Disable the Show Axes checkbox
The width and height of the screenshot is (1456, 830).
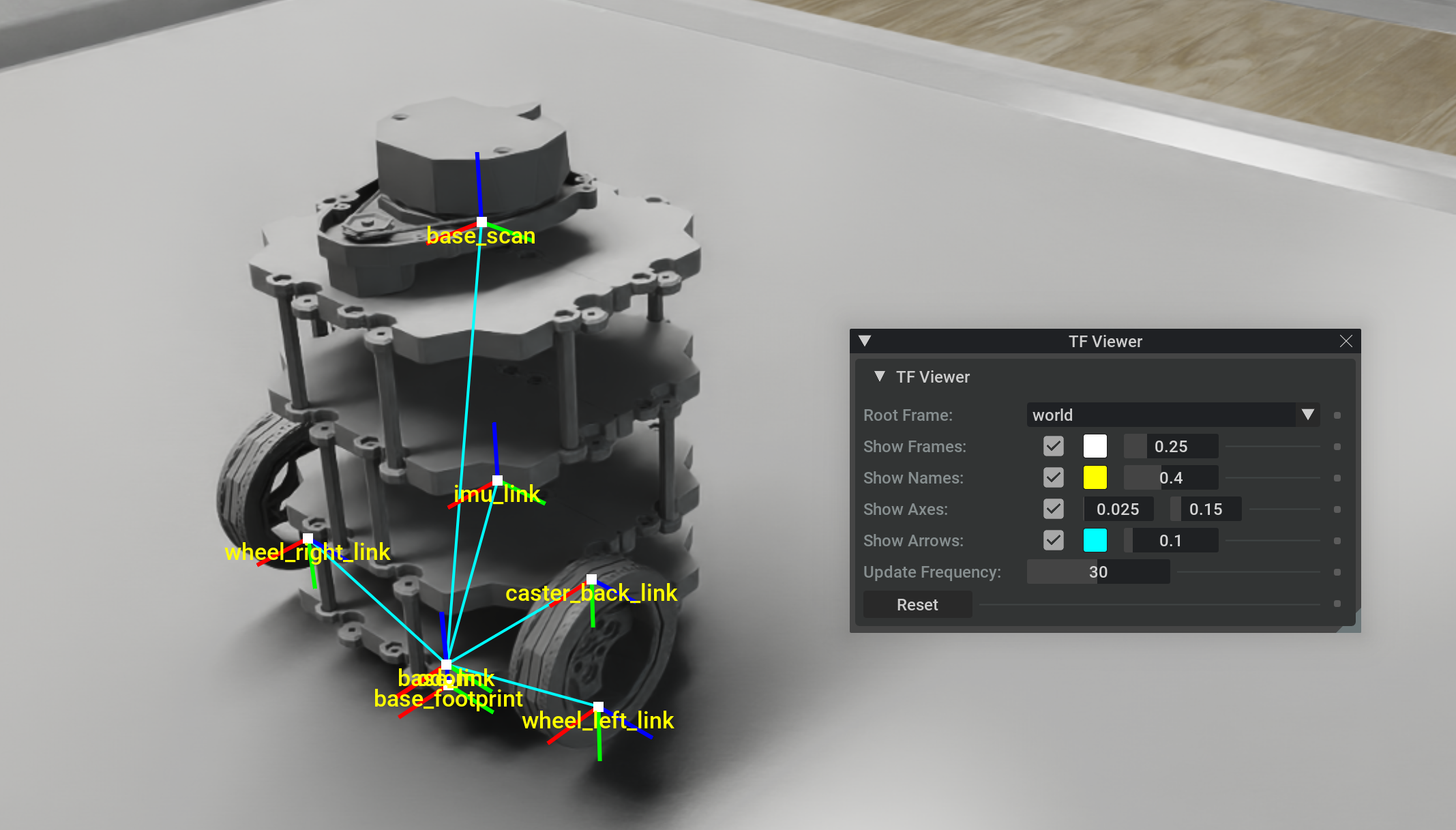(1053, 509)
